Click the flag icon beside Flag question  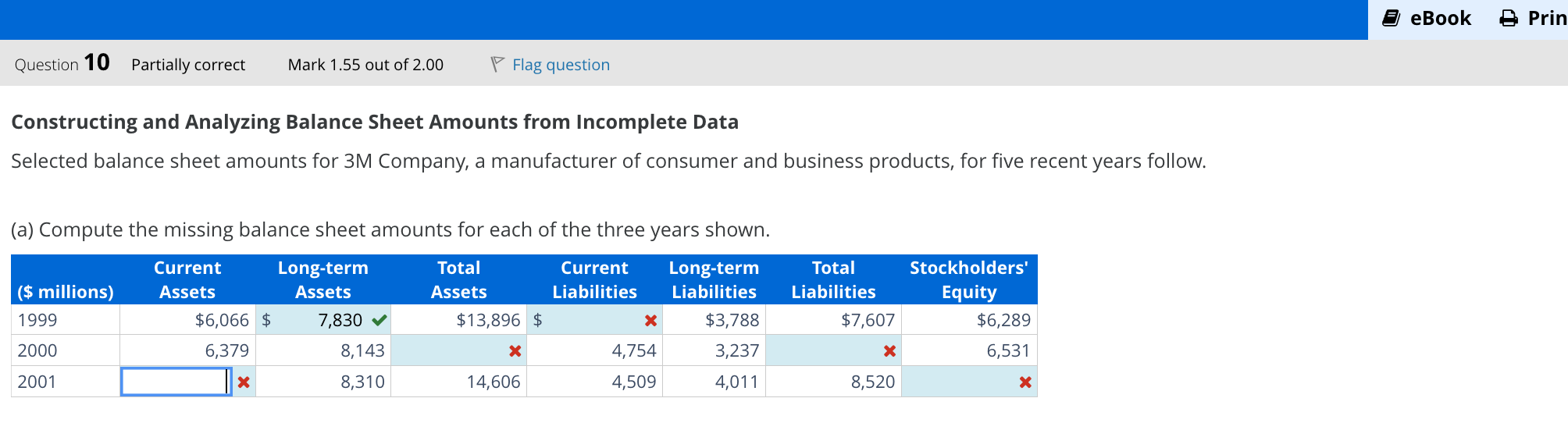click(497, 64)
